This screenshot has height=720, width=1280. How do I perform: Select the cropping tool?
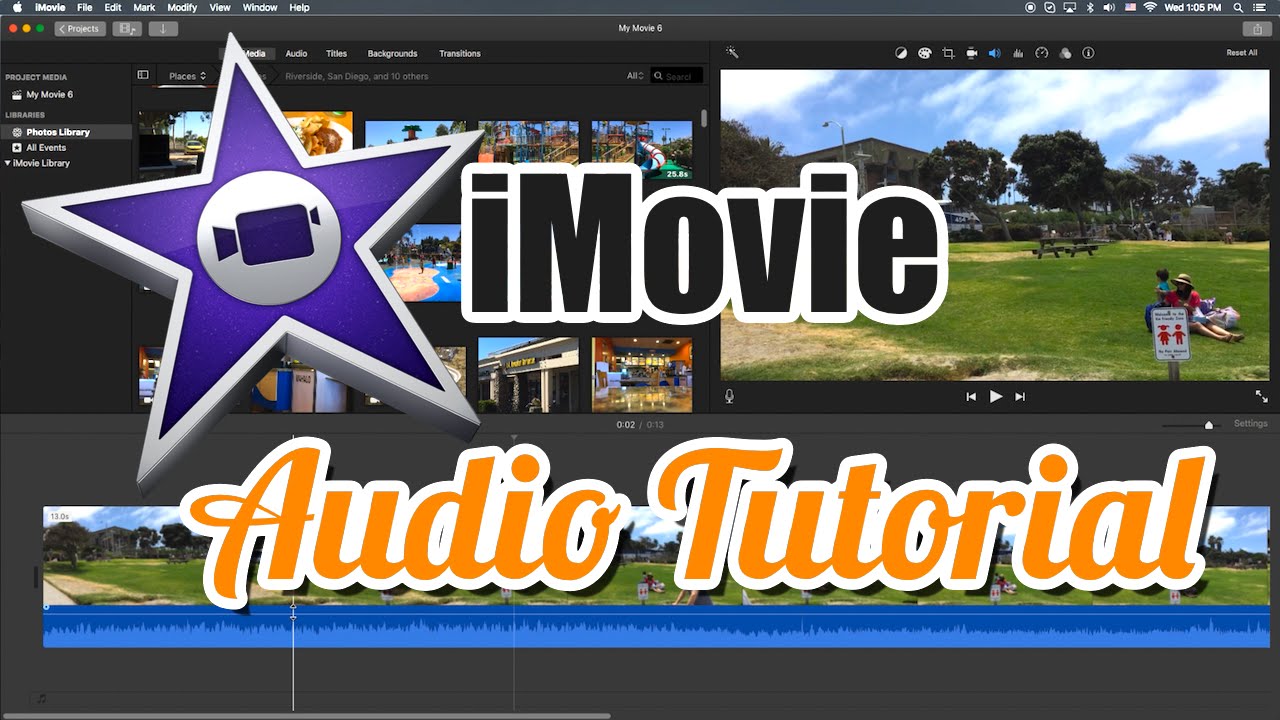(948, 53)
